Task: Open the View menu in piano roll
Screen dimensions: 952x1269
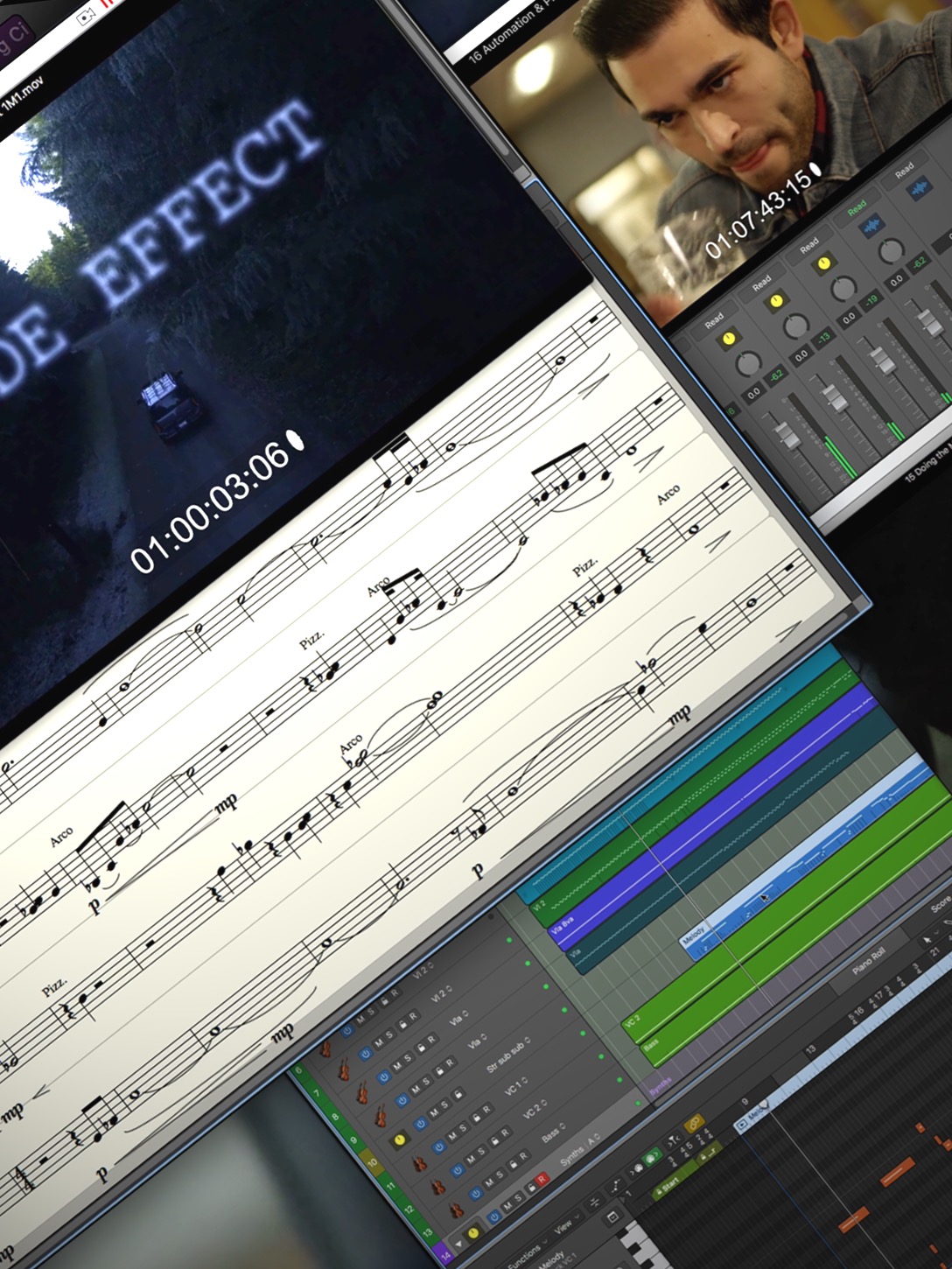Action: click(x=567, y=1224)
